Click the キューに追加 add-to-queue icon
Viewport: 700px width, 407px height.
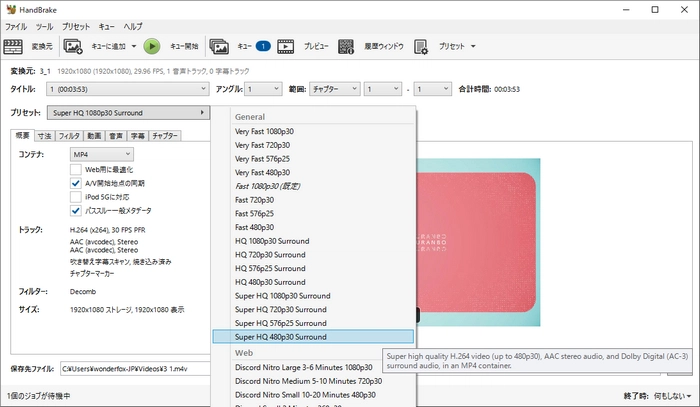coord(73,46)
